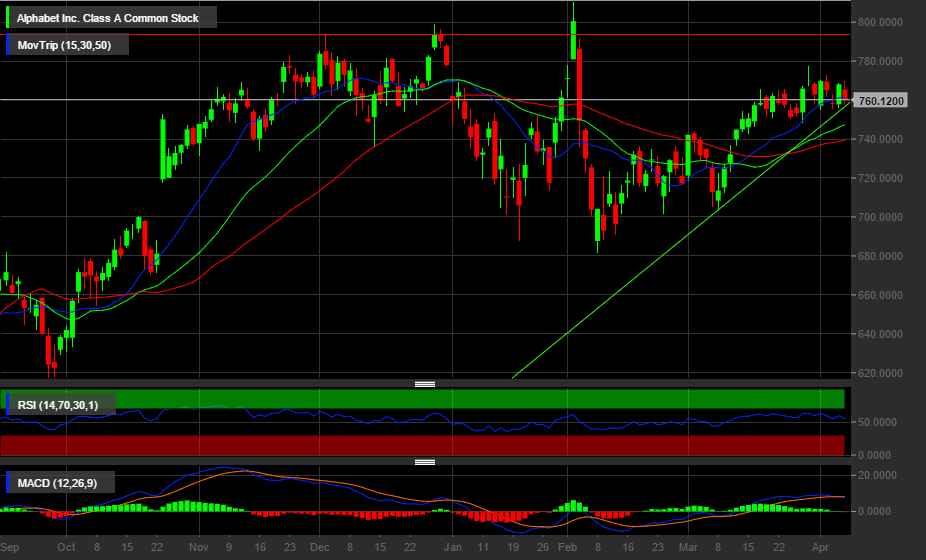The width and height of the screenshot is (926, 560).
Task: Click the 720.0000 price axis label
Action: tap(880, 178)
